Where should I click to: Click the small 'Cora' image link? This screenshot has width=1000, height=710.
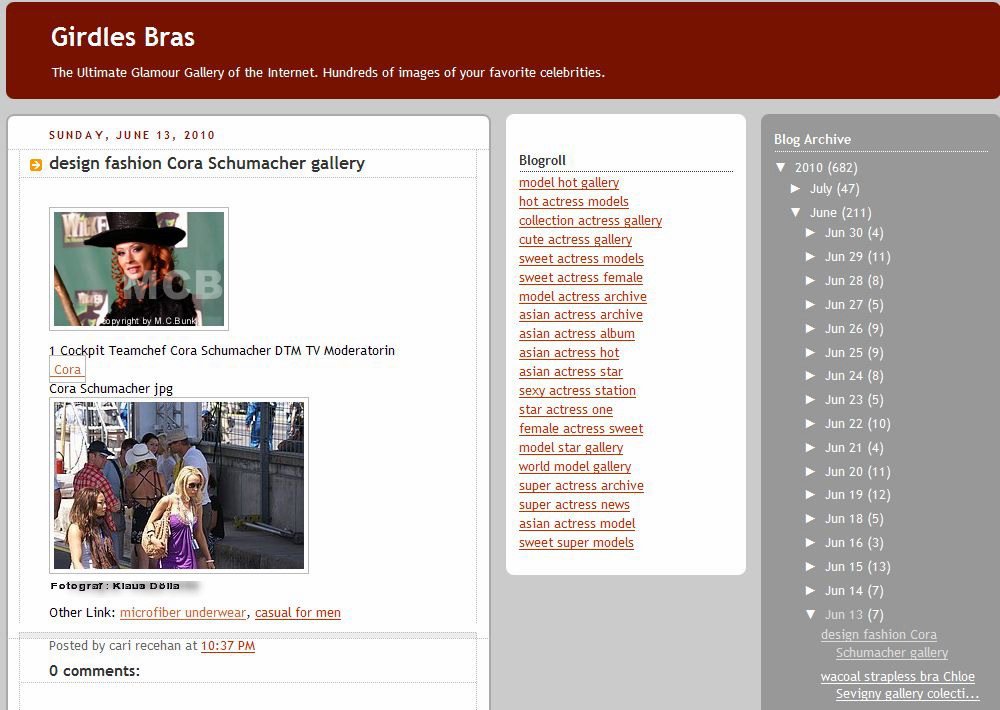[67, 370]
